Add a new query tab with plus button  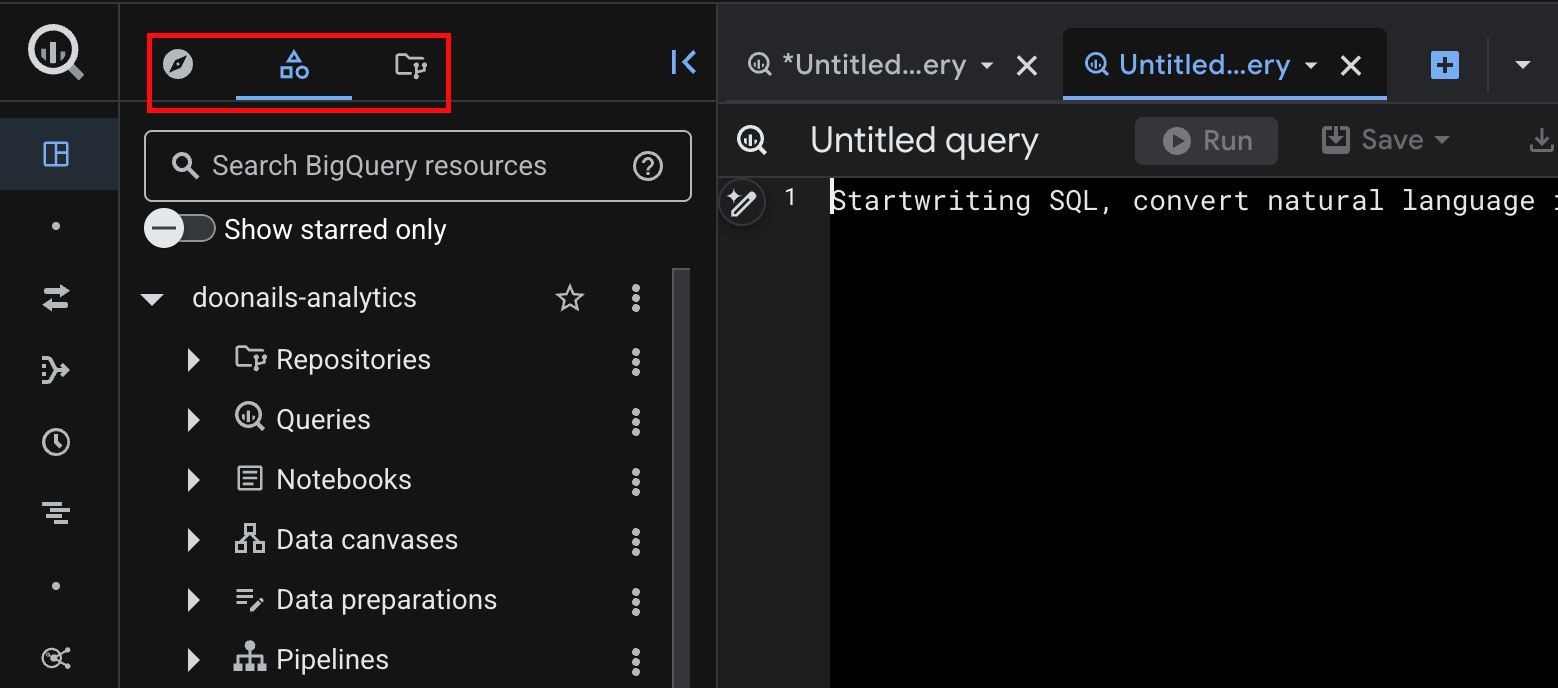(1445, 66)
